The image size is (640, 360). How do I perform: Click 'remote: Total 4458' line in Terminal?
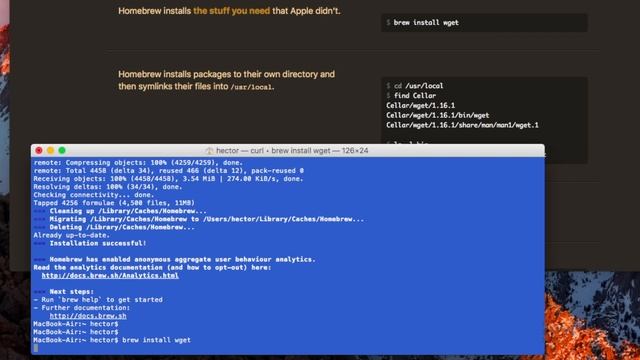(169, 171)
